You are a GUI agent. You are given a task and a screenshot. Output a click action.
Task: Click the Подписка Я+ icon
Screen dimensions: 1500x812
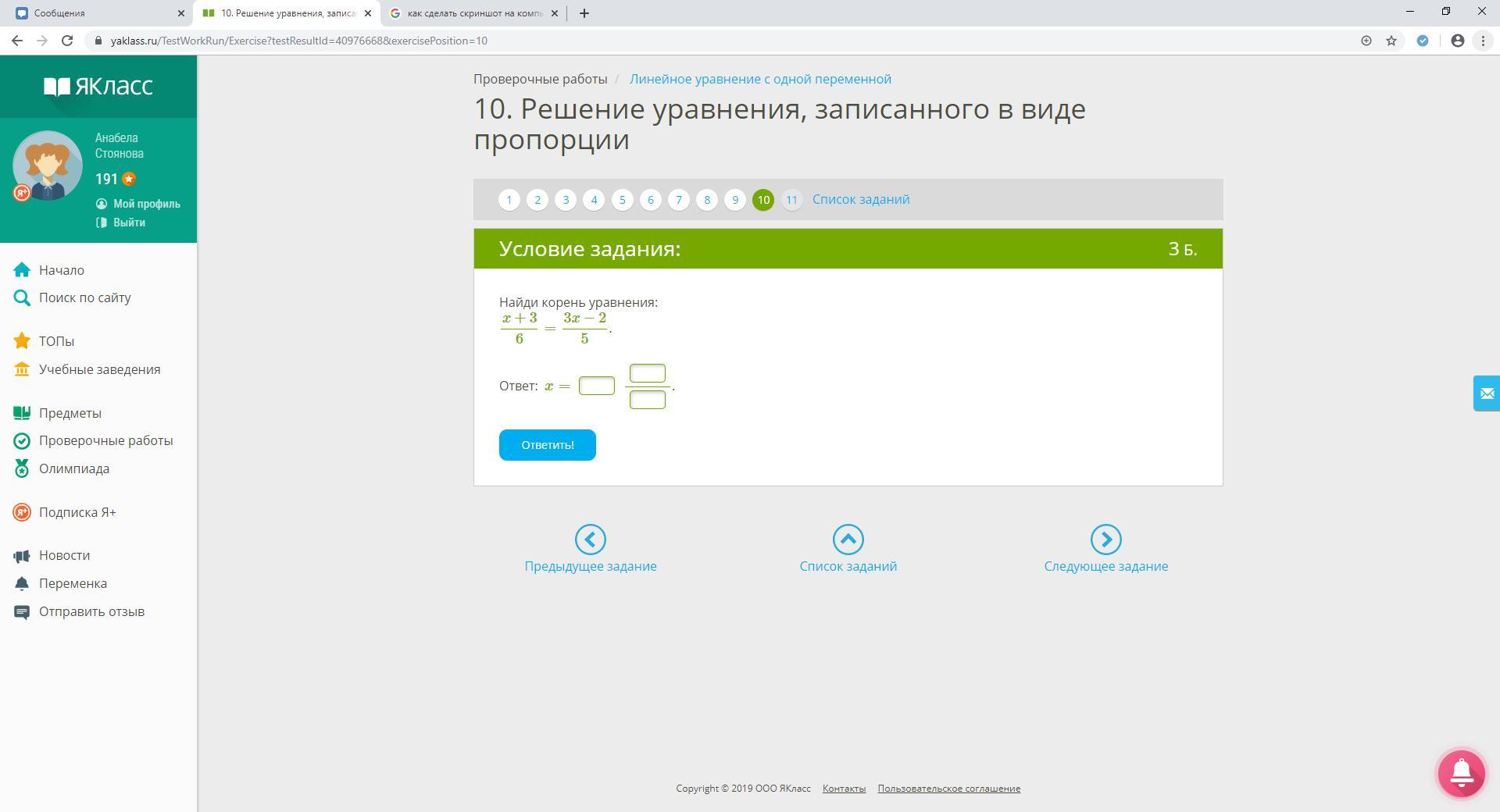tap(22, 512)
